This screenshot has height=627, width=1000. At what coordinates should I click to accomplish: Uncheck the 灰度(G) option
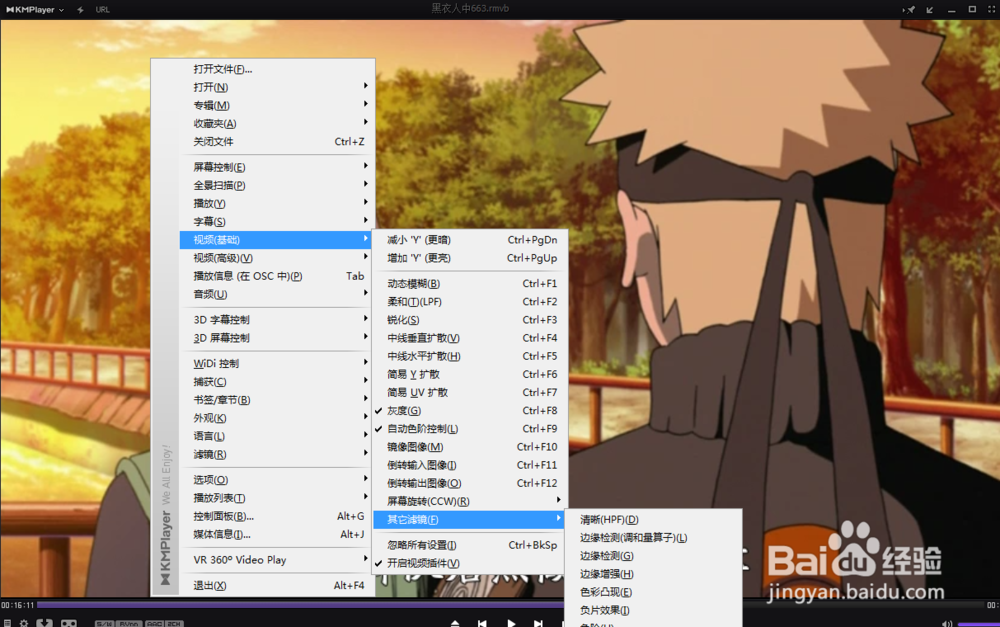[x=469, y=411]
